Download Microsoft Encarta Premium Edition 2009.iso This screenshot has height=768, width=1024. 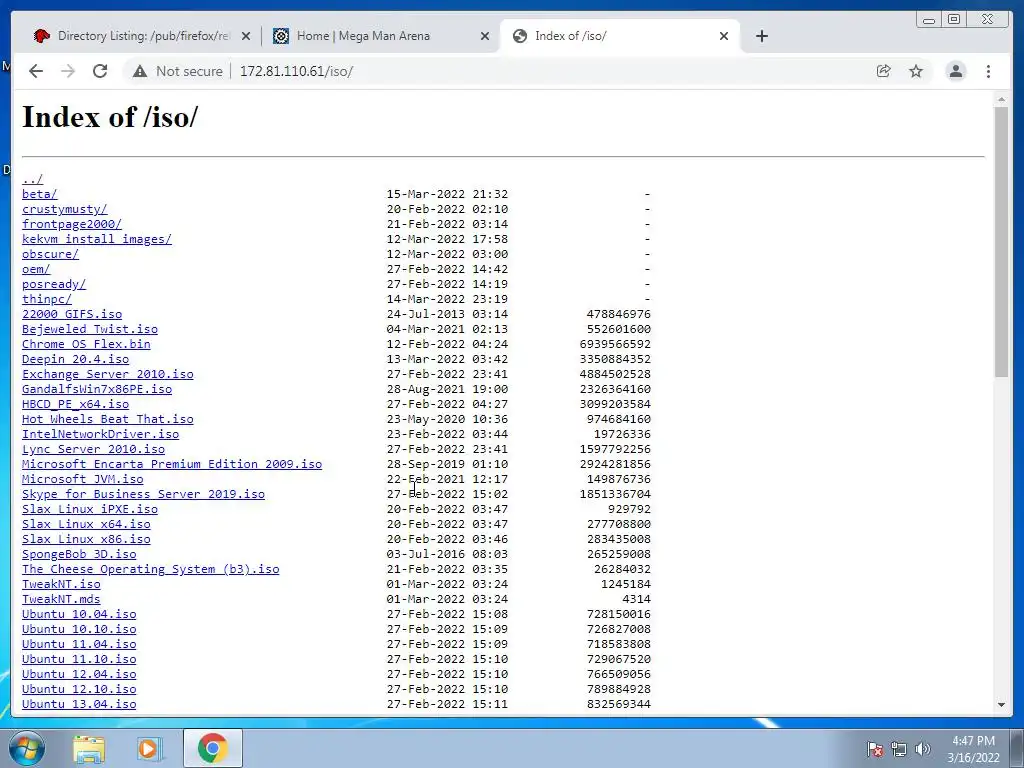pyautogui.click(x=172, y=464)
